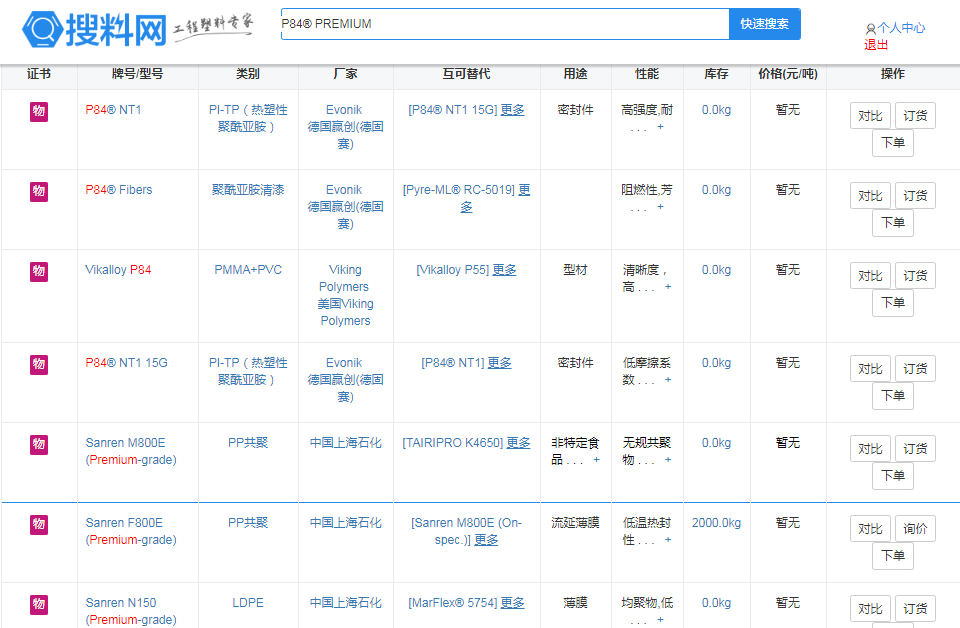960x628 pixels.
Task: Click the 价格(元/吨) column header
Action: pos(787,74)
